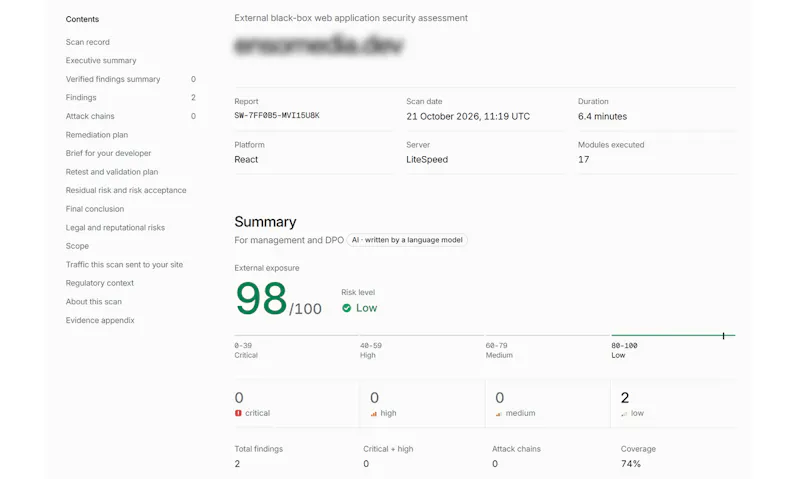Image resolution: width=800 pixels, height=479 pixels.
Task: Open Evidence appendix link
Action: 99,320
